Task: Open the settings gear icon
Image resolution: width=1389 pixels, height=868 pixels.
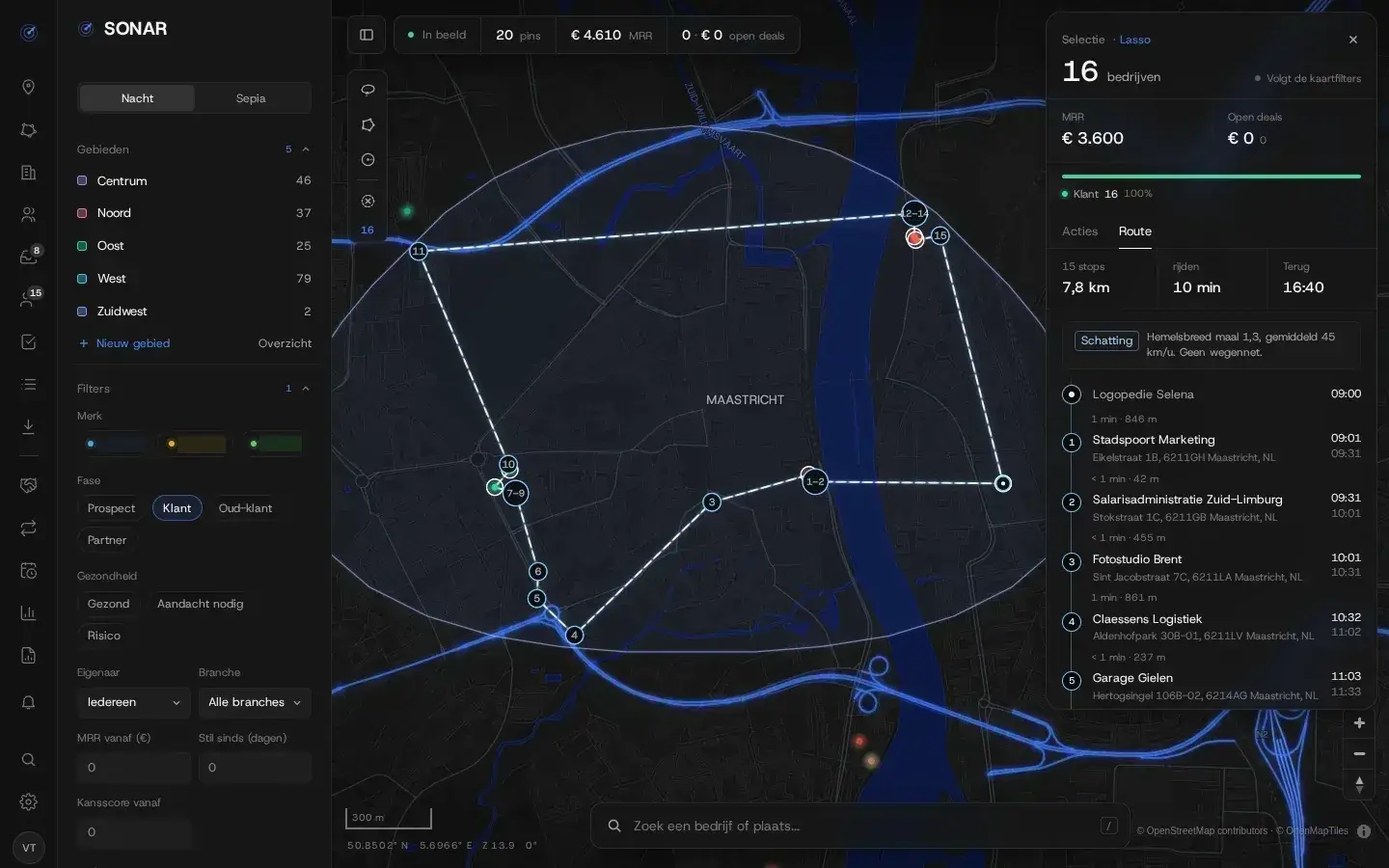Action: coord(29,801)
